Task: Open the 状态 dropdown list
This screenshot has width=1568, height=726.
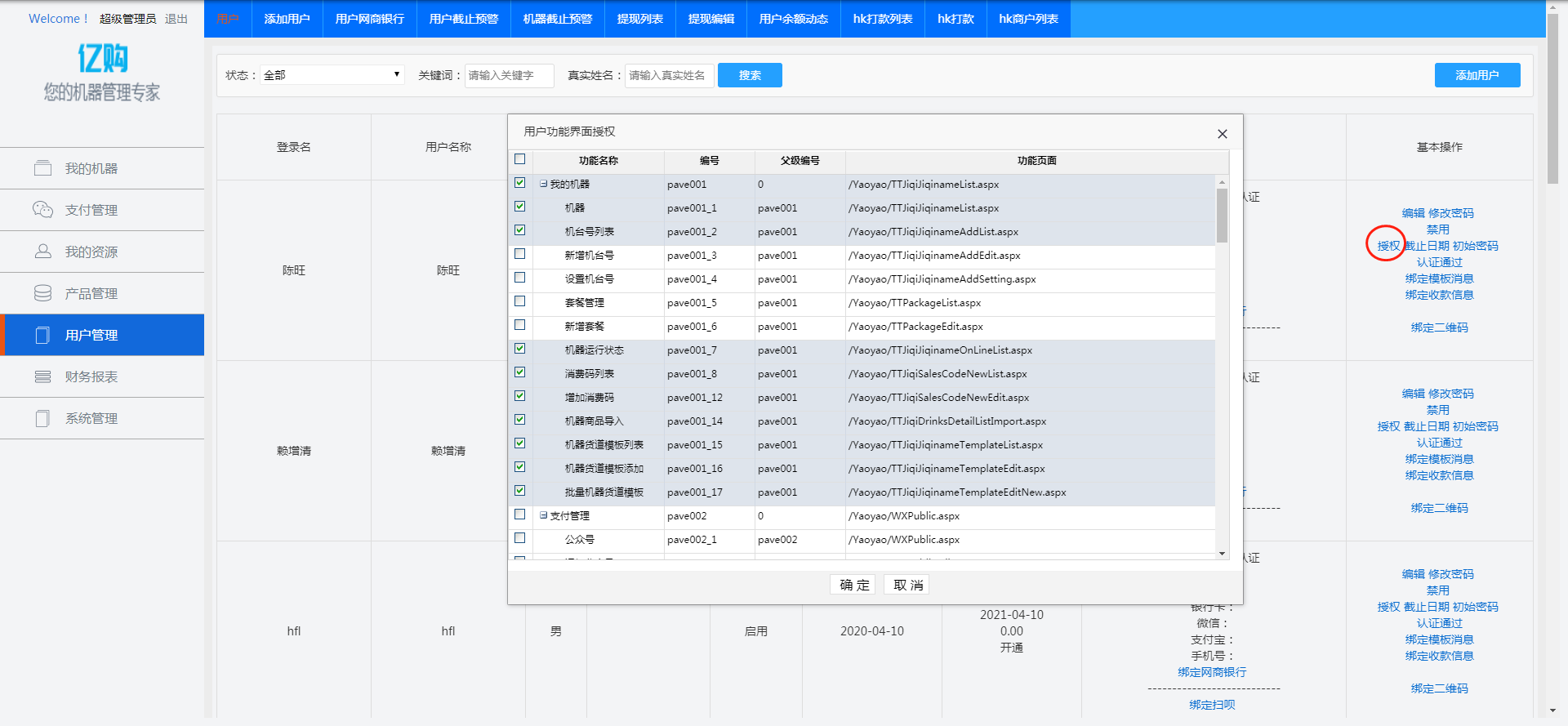Action: 332,75
